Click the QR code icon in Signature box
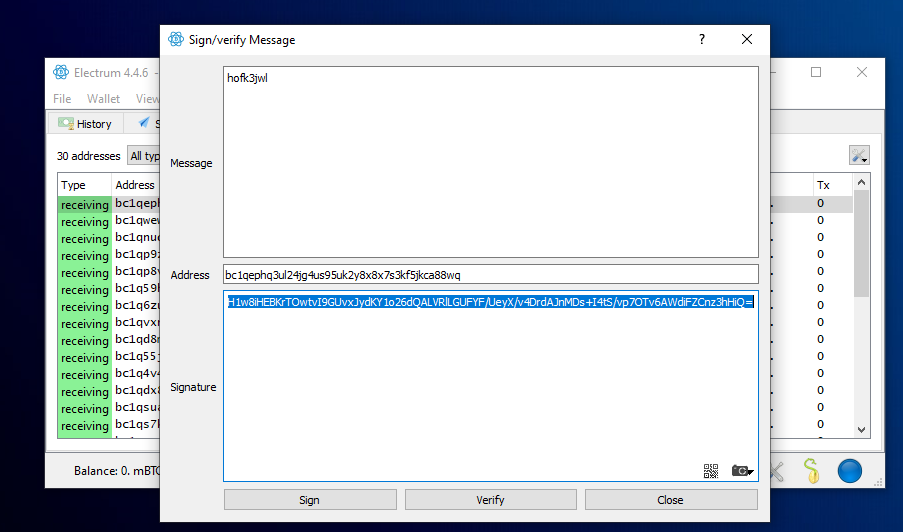This screenshot has height=532, width=903. [711, 470]
